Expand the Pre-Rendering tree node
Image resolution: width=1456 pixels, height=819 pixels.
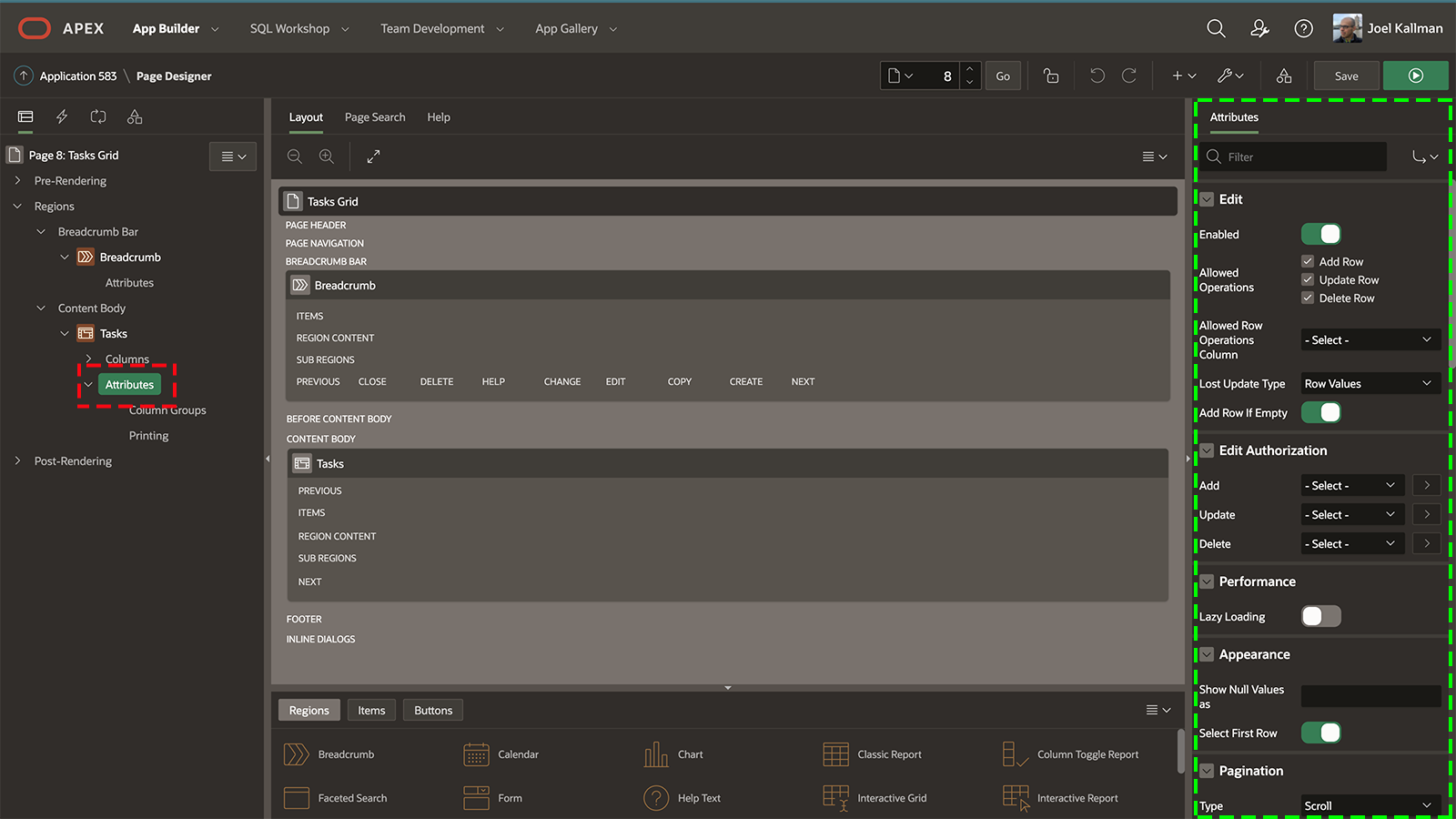17,180
